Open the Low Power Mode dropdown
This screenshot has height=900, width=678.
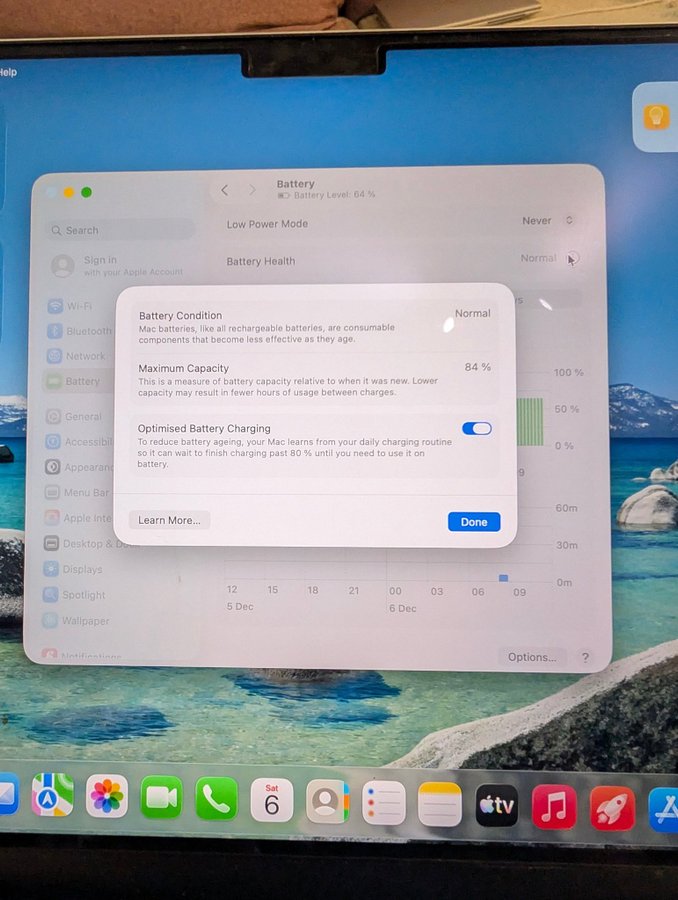[x=550, y=221]
